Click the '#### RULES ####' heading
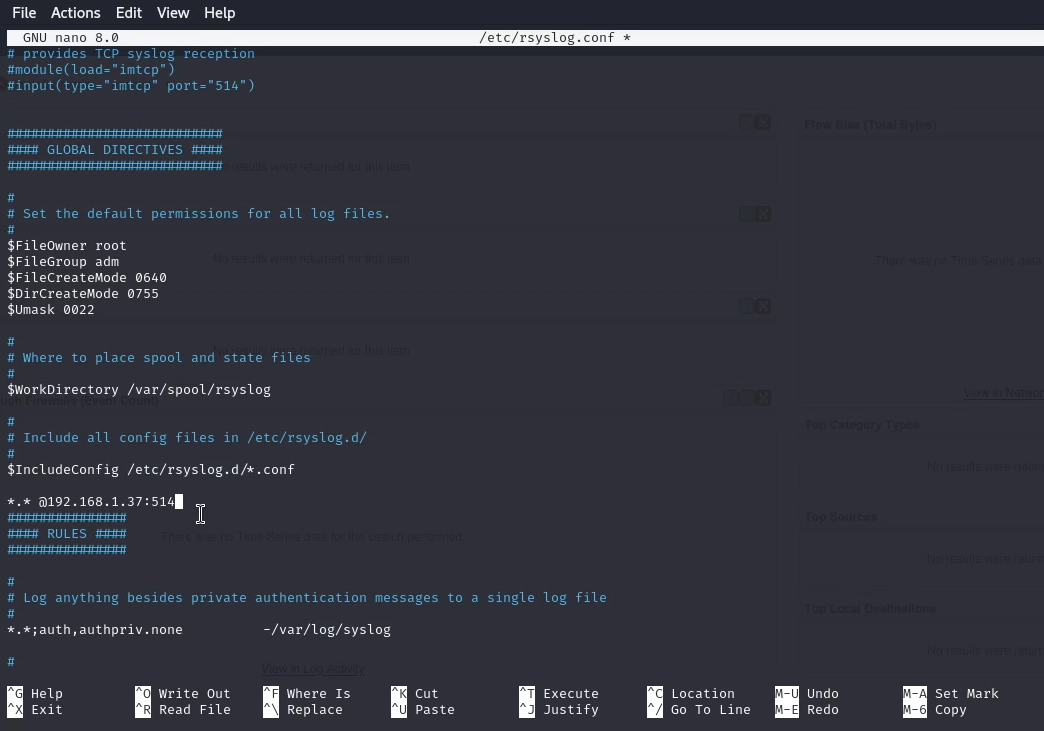1044x731 pixels. pyautogui.click(x=67, y=533)
